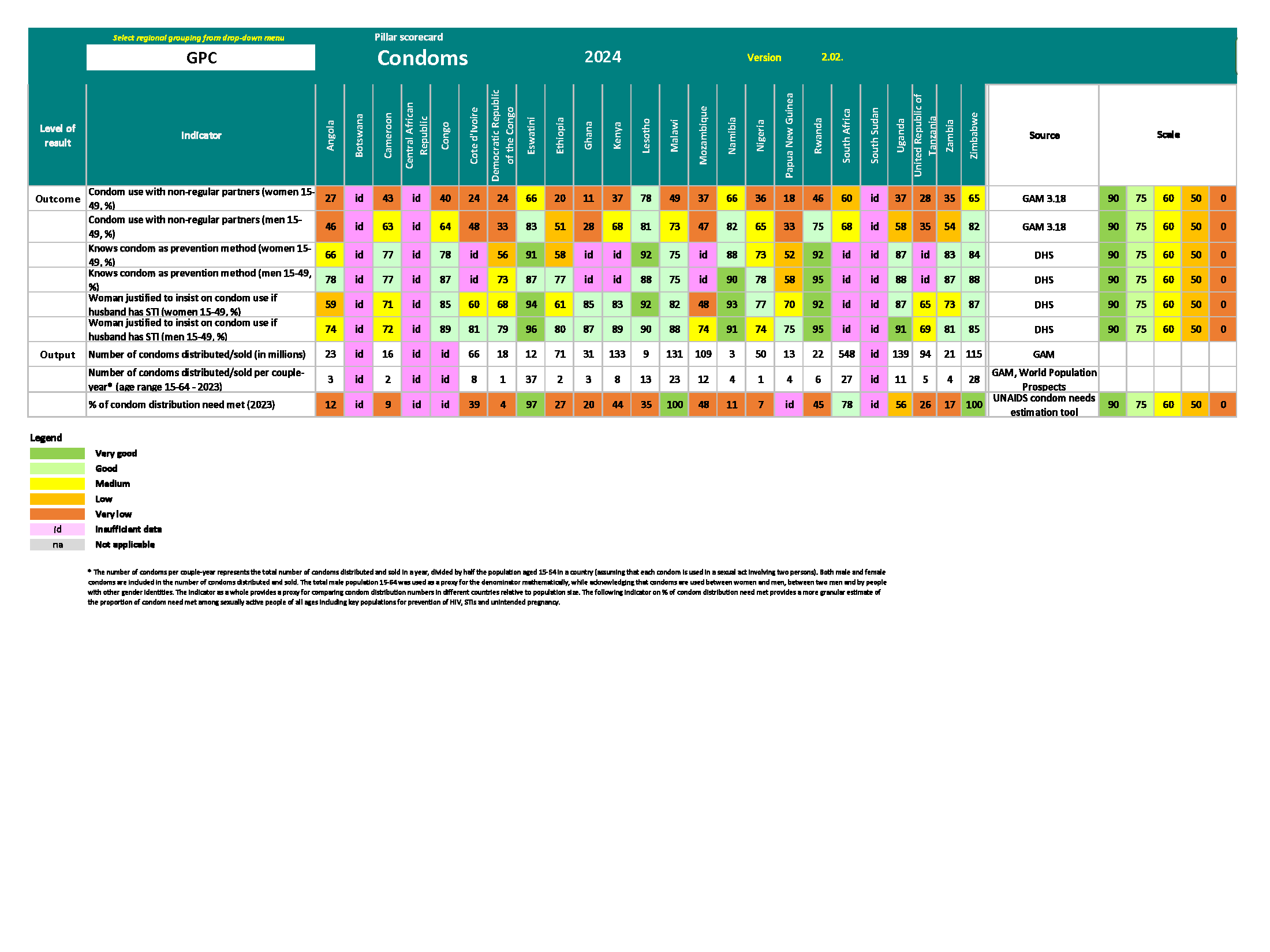Click the Condoms pillar scorecard title
1270x952 pixels.
[423, 58]
